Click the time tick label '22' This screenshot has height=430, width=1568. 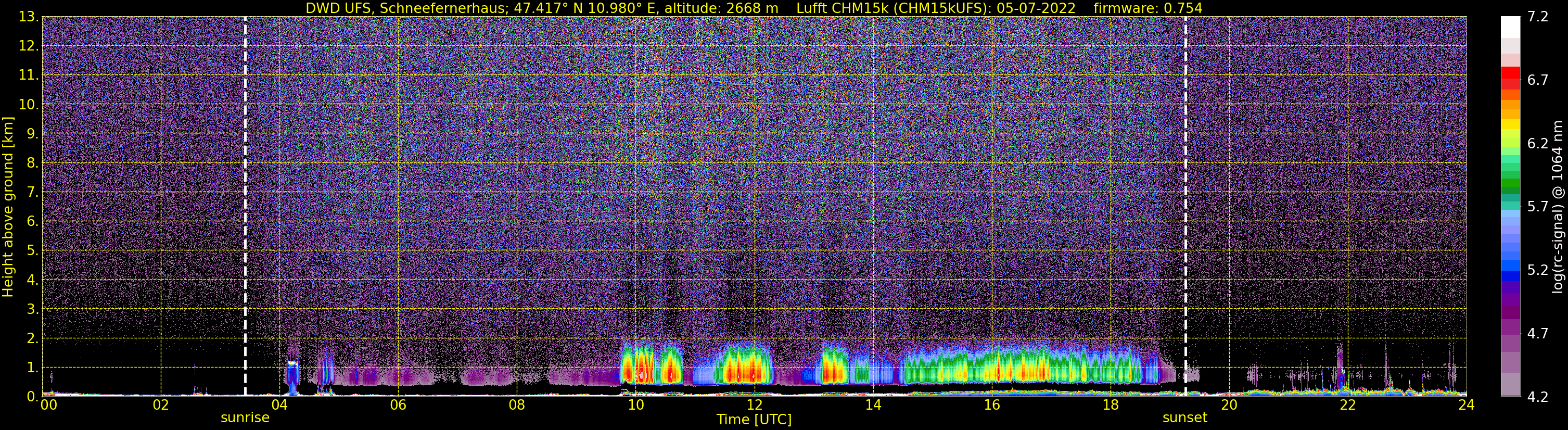pyautogui.click(x=1348, y=405)
